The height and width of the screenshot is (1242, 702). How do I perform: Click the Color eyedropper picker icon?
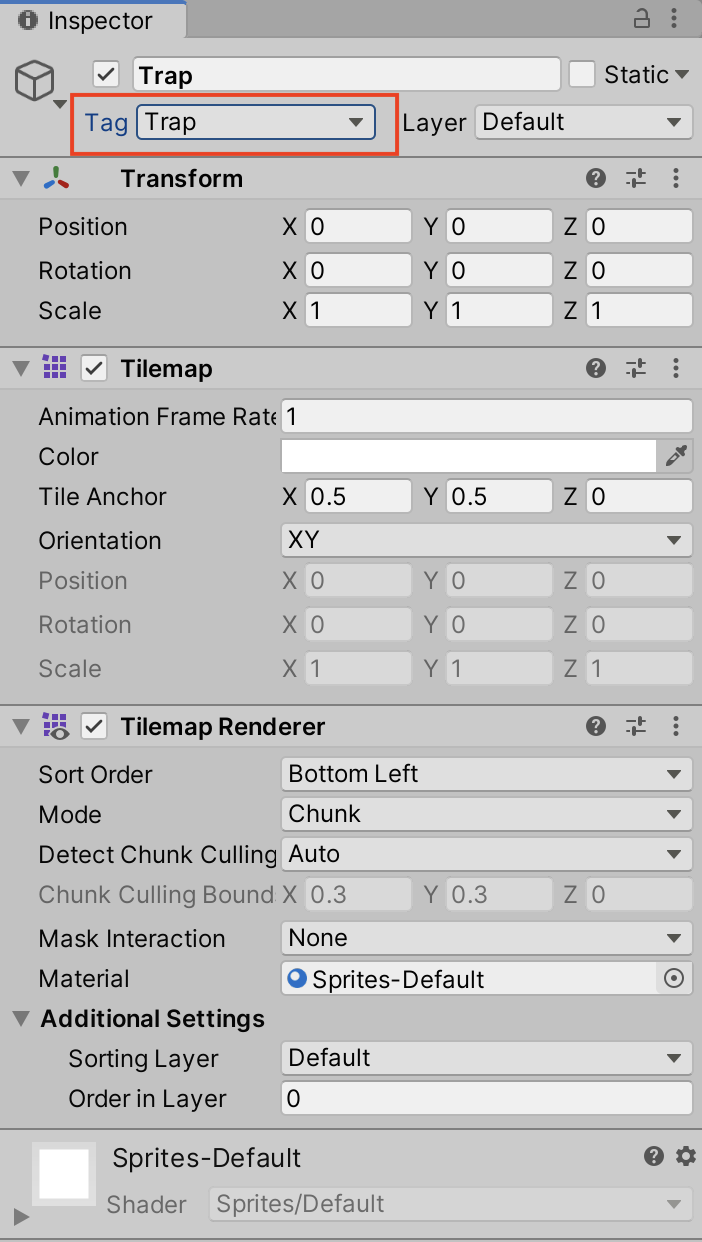pos(676,457)
